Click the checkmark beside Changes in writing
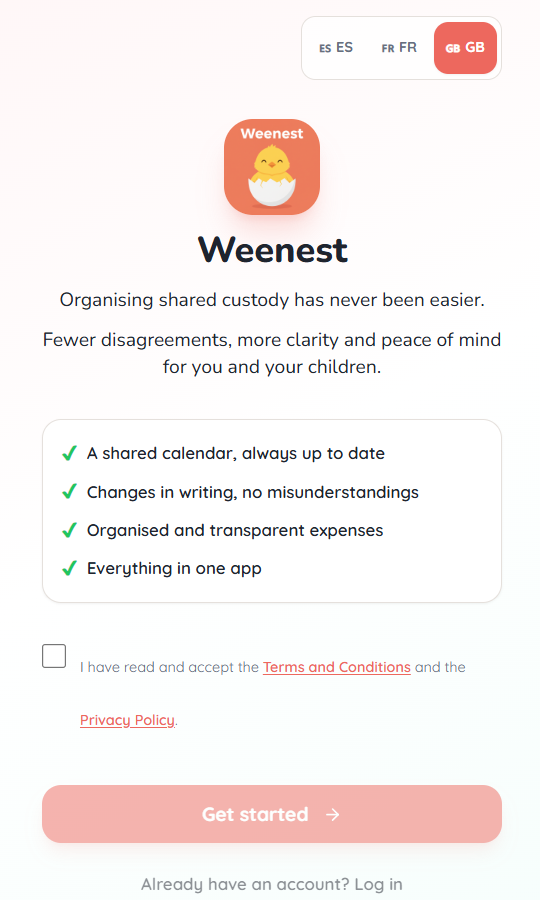The width and height of the screenshot is (540, 900). pyautogui.click(x=69, y=492)
